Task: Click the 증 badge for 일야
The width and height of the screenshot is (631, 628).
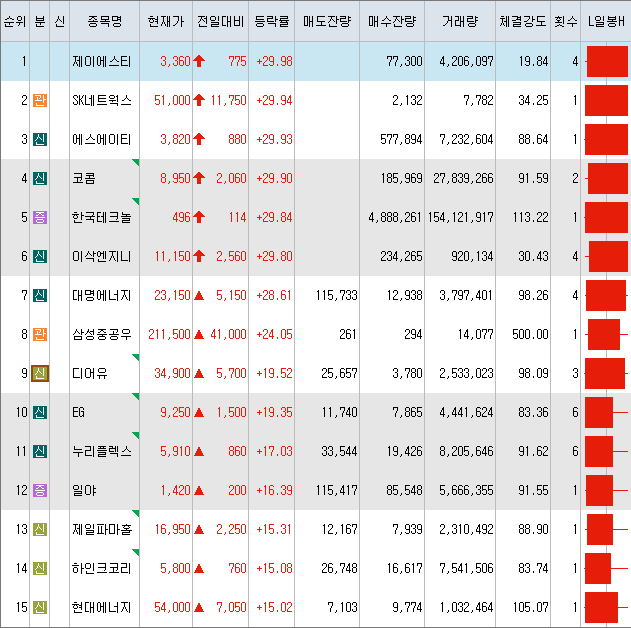Action: [39, 490]
